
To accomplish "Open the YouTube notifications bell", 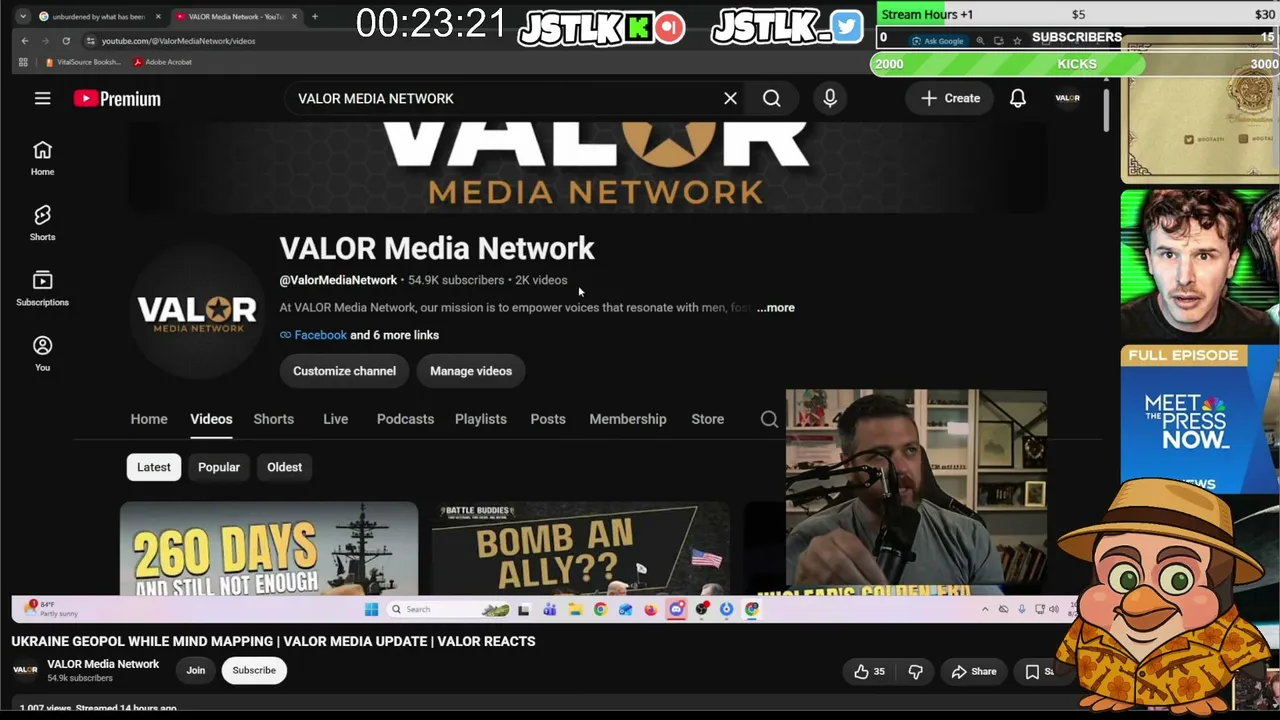I will click(x=1017, y=98).
